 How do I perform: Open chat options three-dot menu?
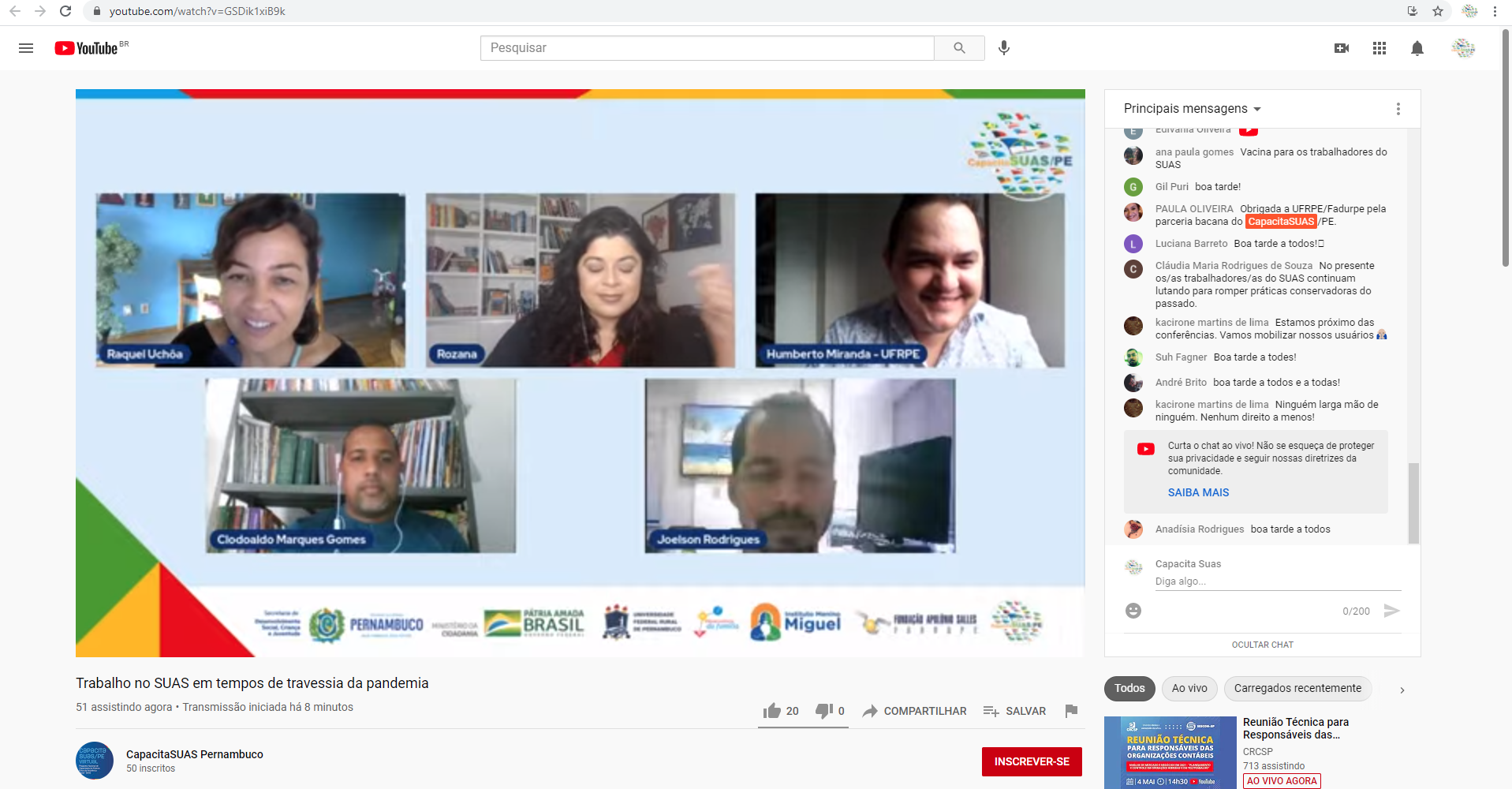coord(1398,109)
